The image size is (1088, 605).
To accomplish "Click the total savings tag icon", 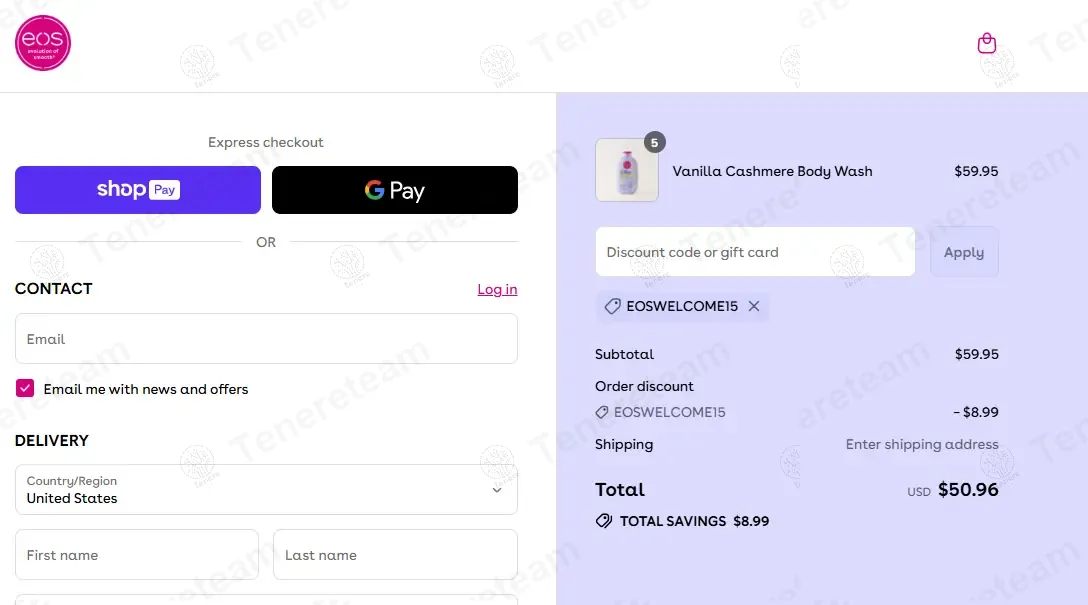I will pos(603,521).
